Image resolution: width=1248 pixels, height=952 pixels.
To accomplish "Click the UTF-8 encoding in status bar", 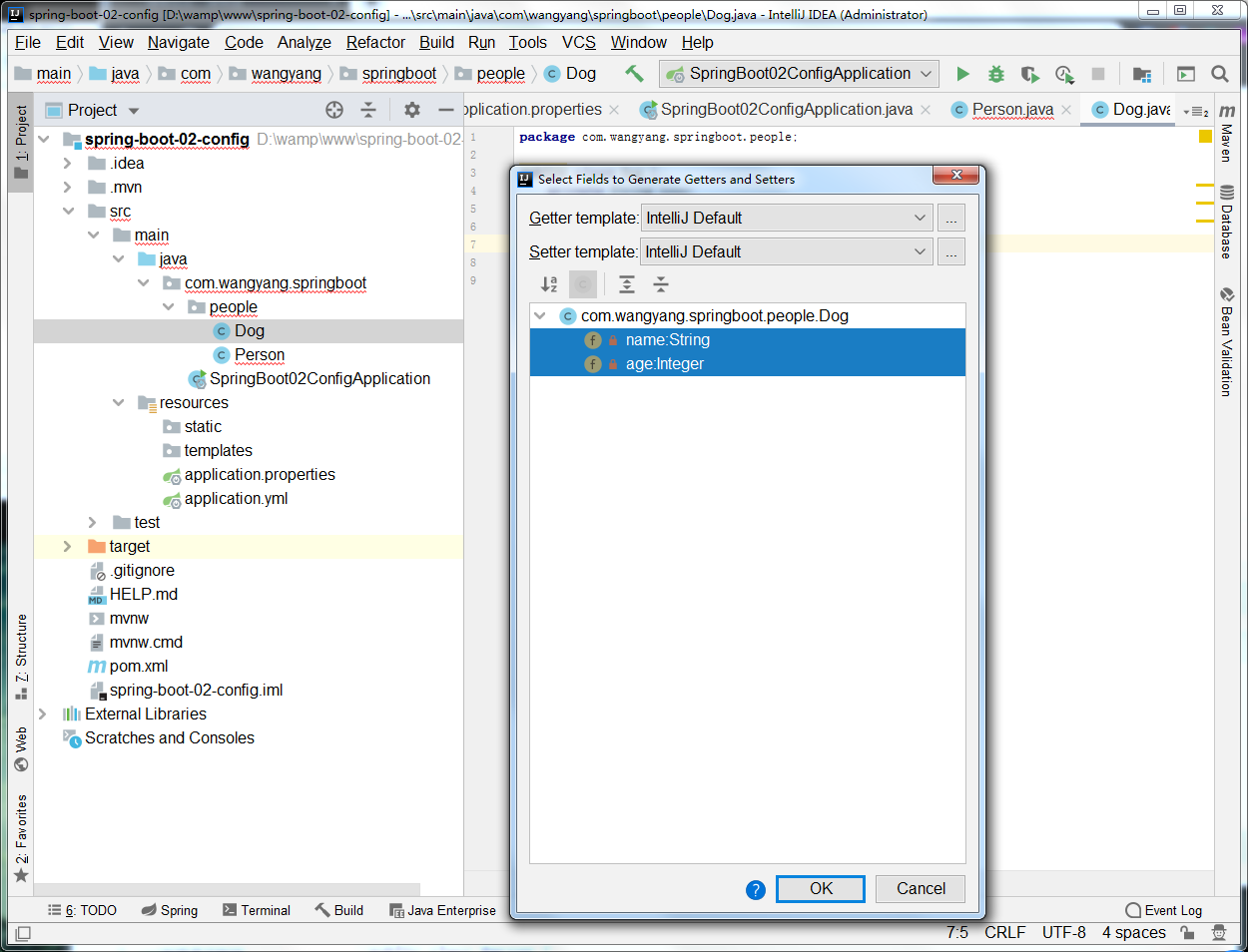I will (x=1063, y=932).
